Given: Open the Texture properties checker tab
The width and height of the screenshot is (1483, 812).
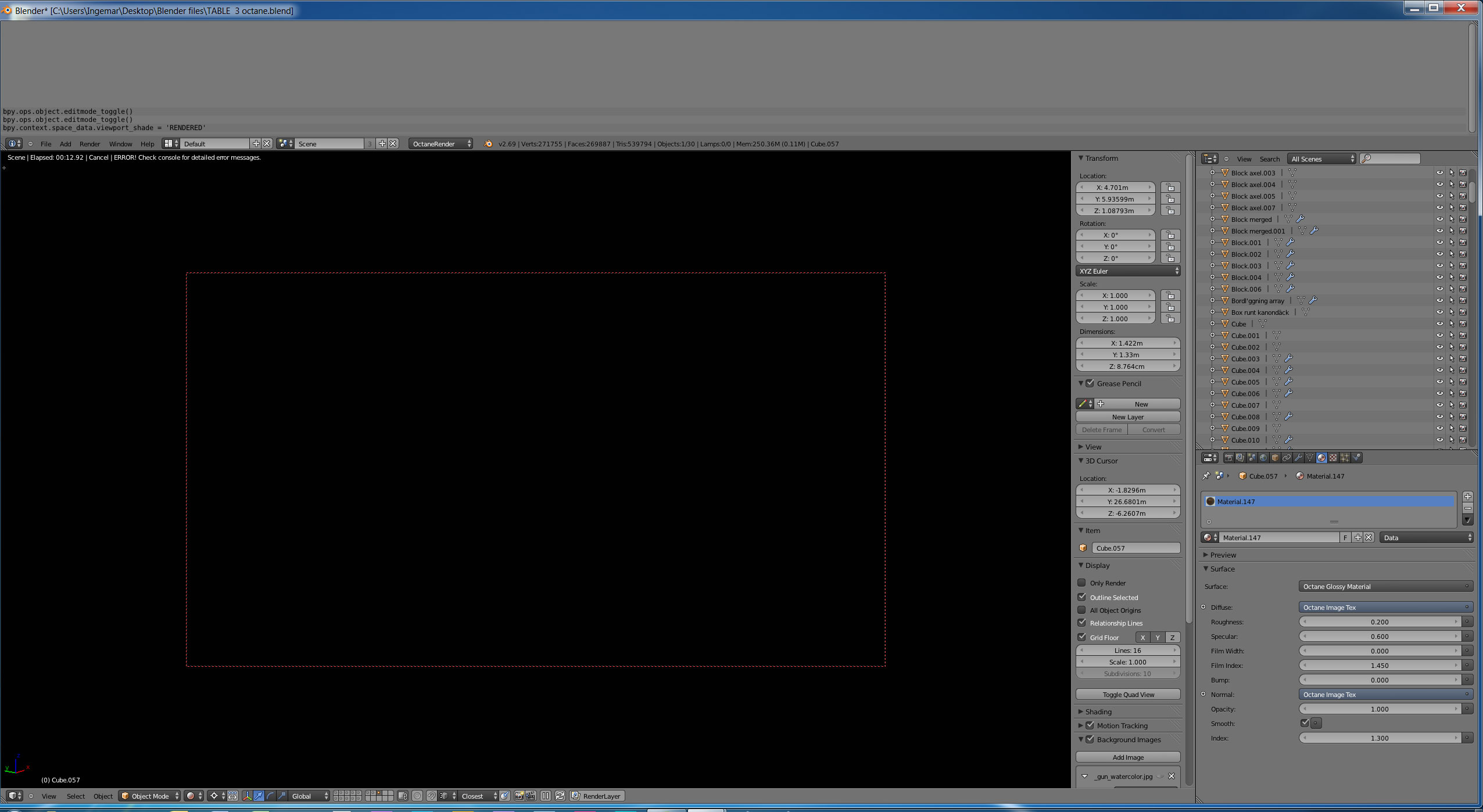Looking at the screenshot, I should click(x=1333, y=458).
